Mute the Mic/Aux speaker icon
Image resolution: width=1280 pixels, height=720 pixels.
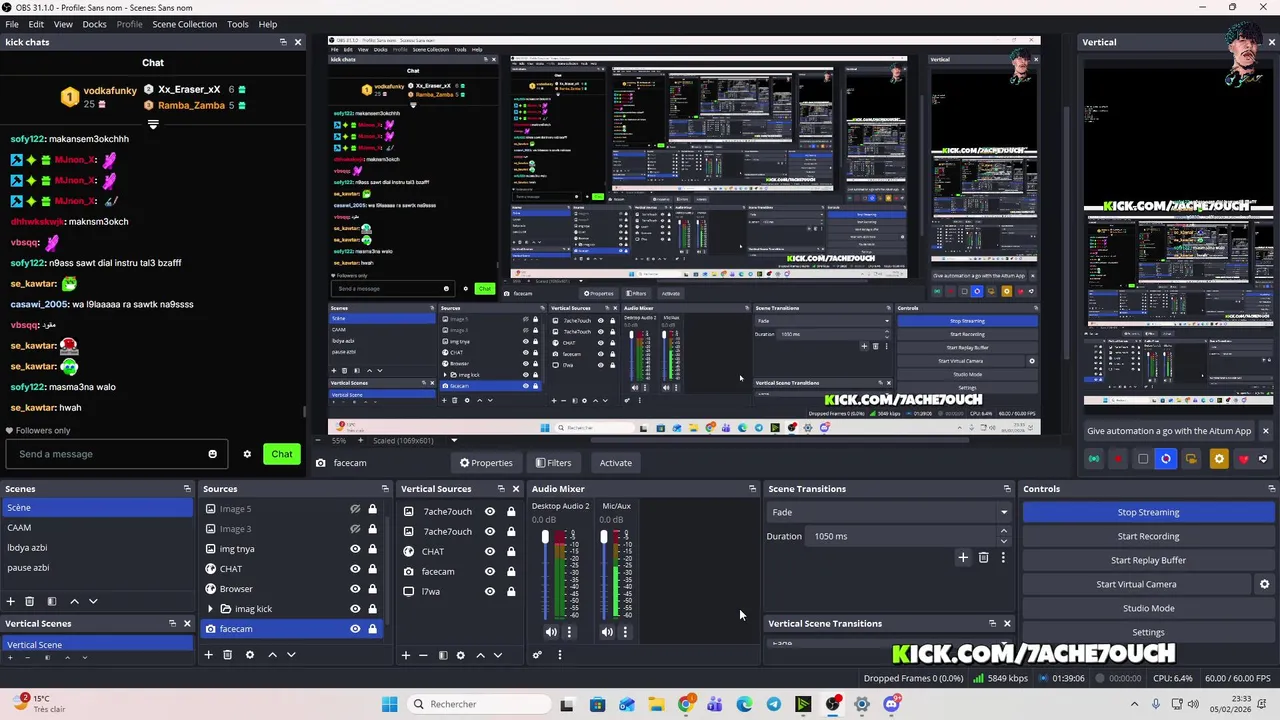pyautogui.click(x=607, y=632)
